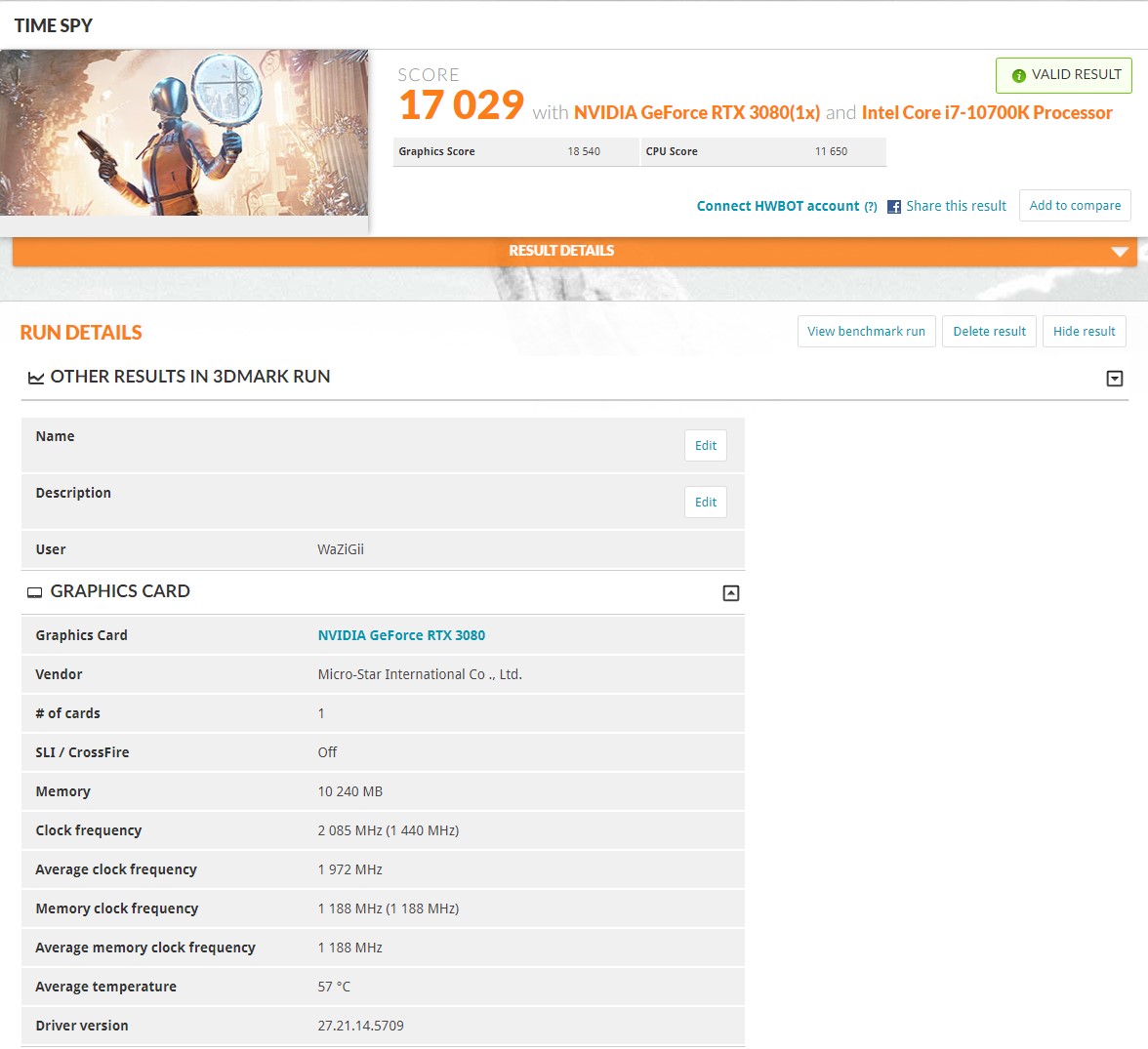Click Average memory clock frequency 1 188 MHz value
Screen dimensions: 1148x1049
pos(349,948)
